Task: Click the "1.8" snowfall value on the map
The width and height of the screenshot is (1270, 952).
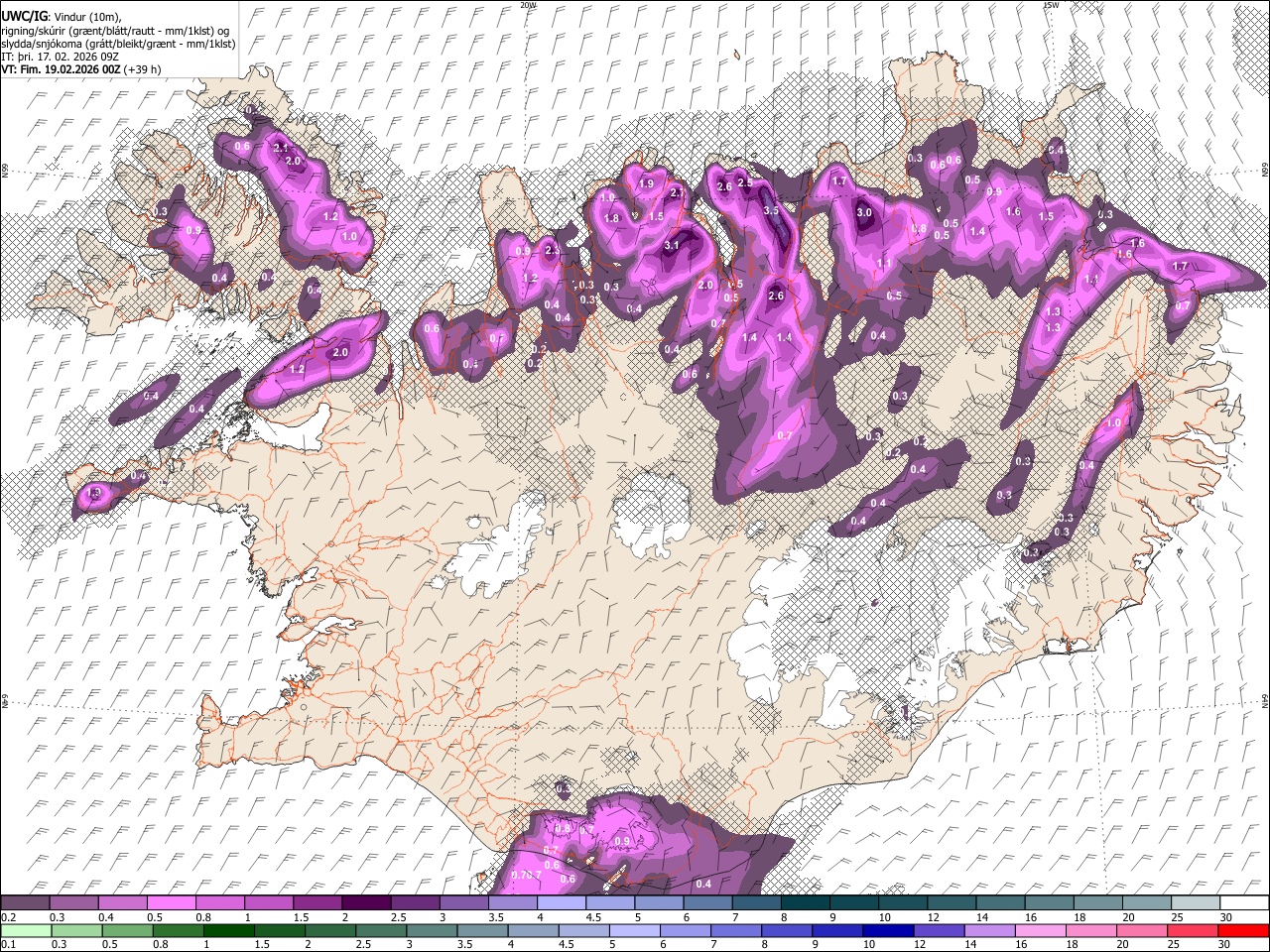Action: coord(612,218)
